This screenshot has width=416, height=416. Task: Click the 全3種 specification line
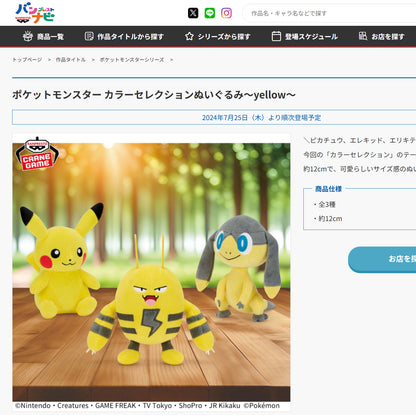pyautogui.click(x=326, y=205)
